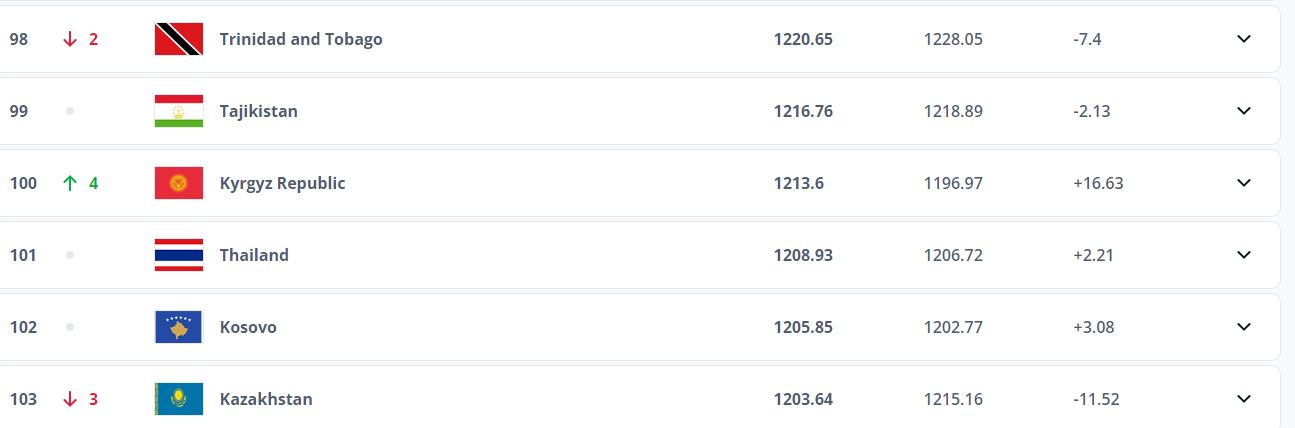Open the Kyrgyz Republic team link
This screenshot has width=1295, height=428.
282,183
